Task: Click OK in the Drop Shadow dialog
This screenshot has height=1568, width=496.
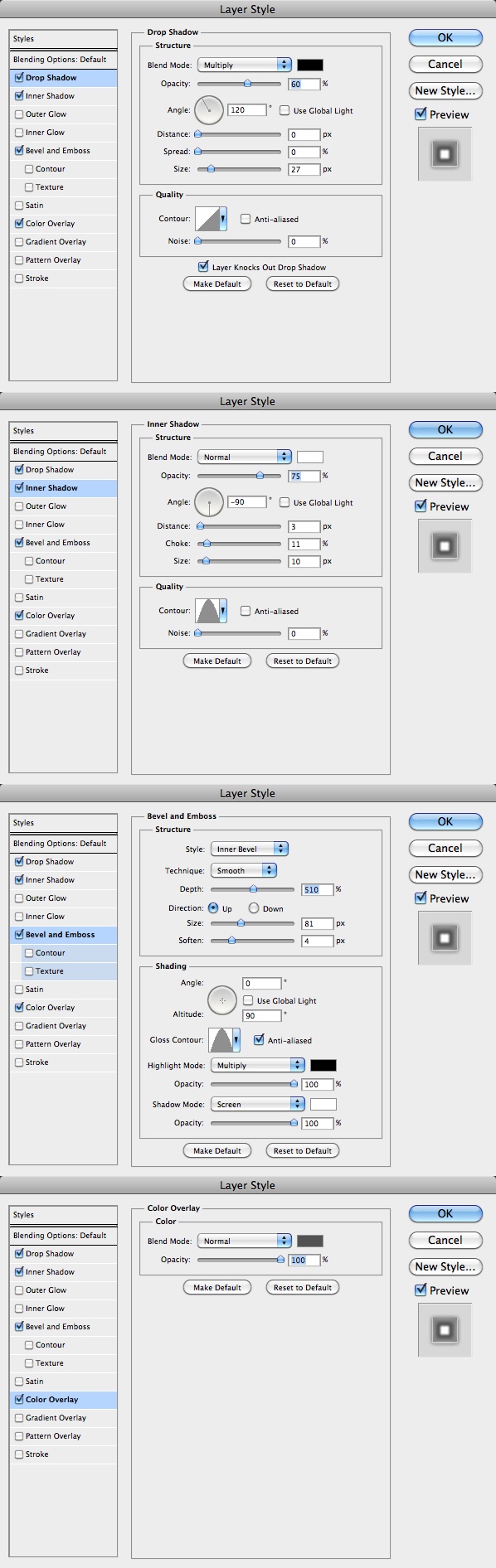Action: pyautogui.click(x=445, y=37)
